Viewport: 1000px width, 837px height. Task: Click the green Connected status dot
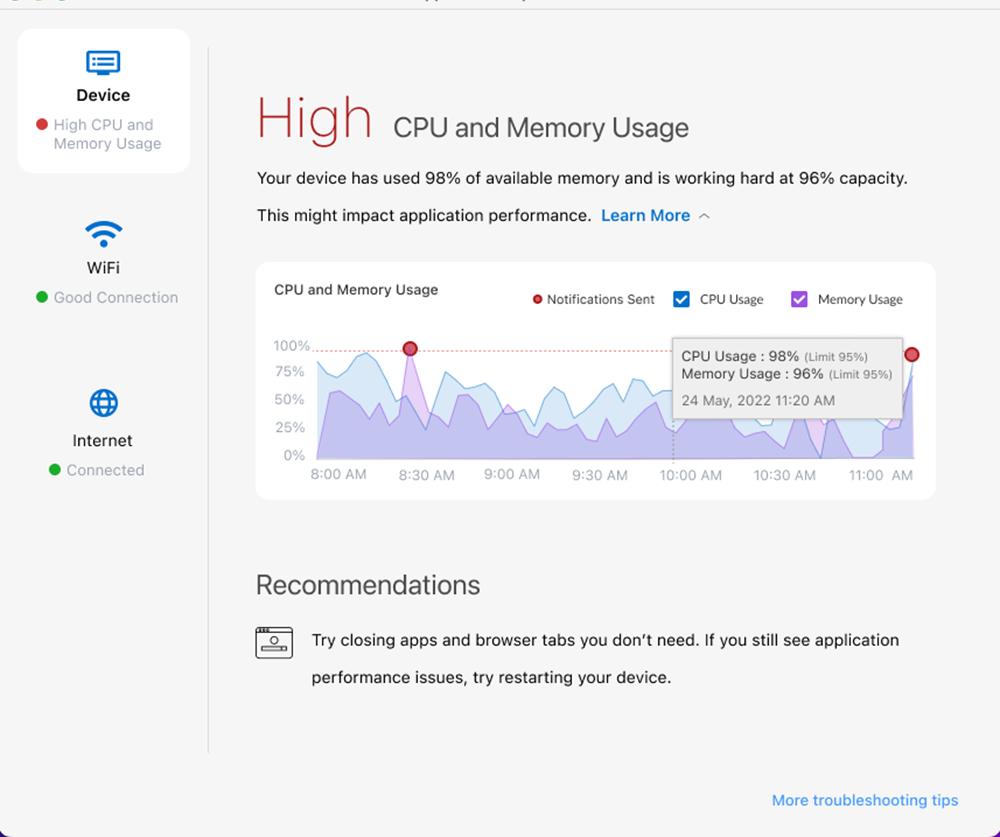(x=55, y=470)
